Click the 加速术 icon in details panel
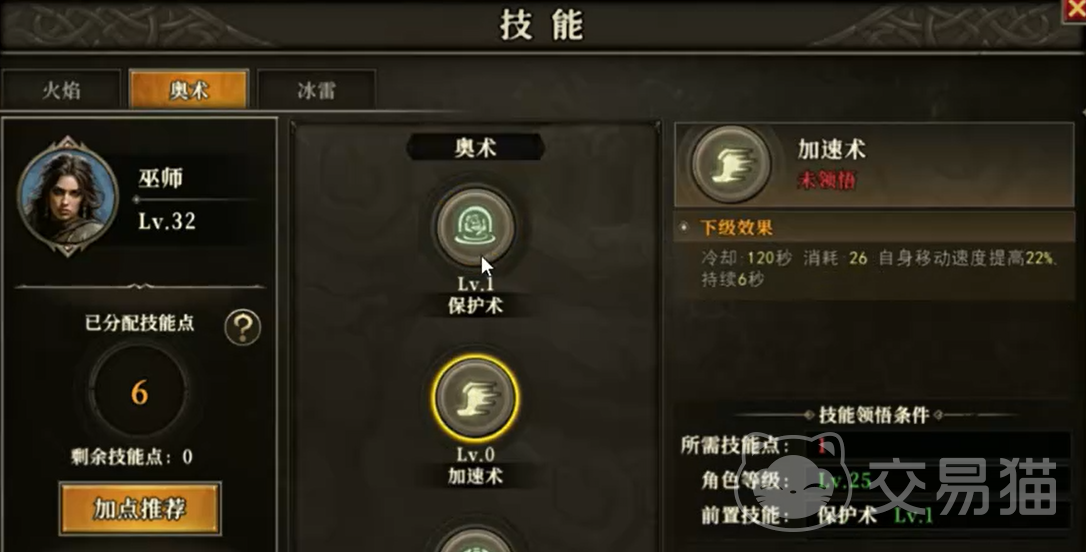Image resolution: width=1086 pixels, height=552 pixels. tap(730, 164)
